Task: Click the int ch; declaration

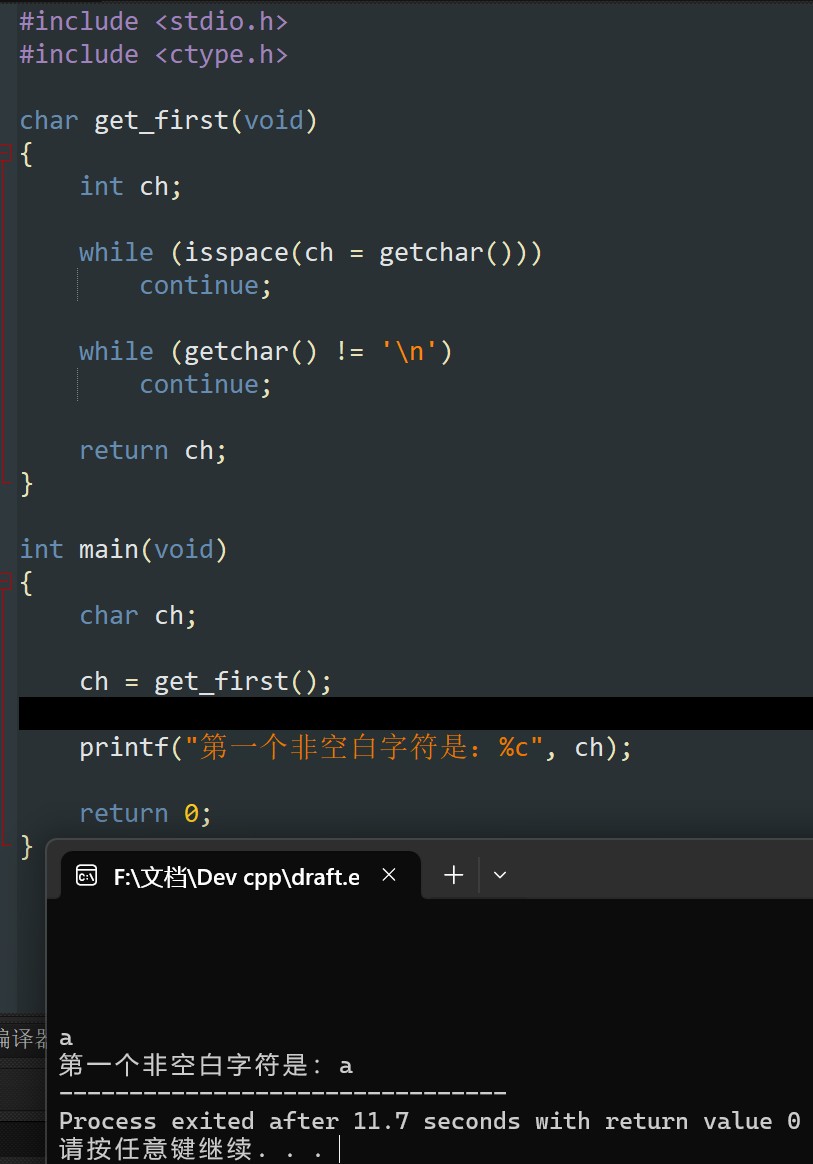Action: pos(130,186)
